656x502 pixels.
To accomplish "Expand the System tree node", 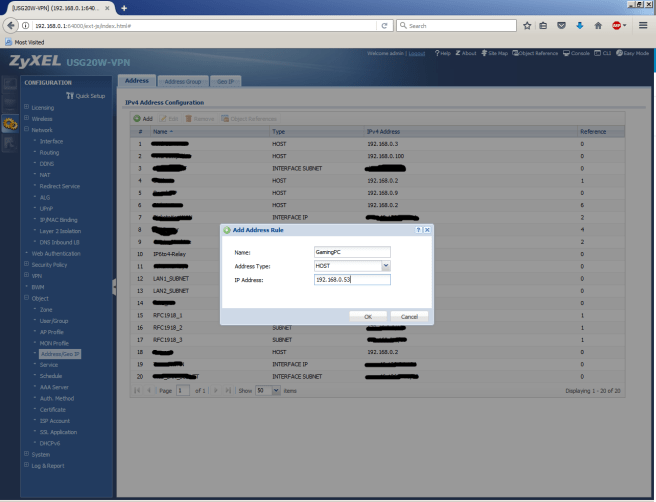I will click(x=26, y=454).
